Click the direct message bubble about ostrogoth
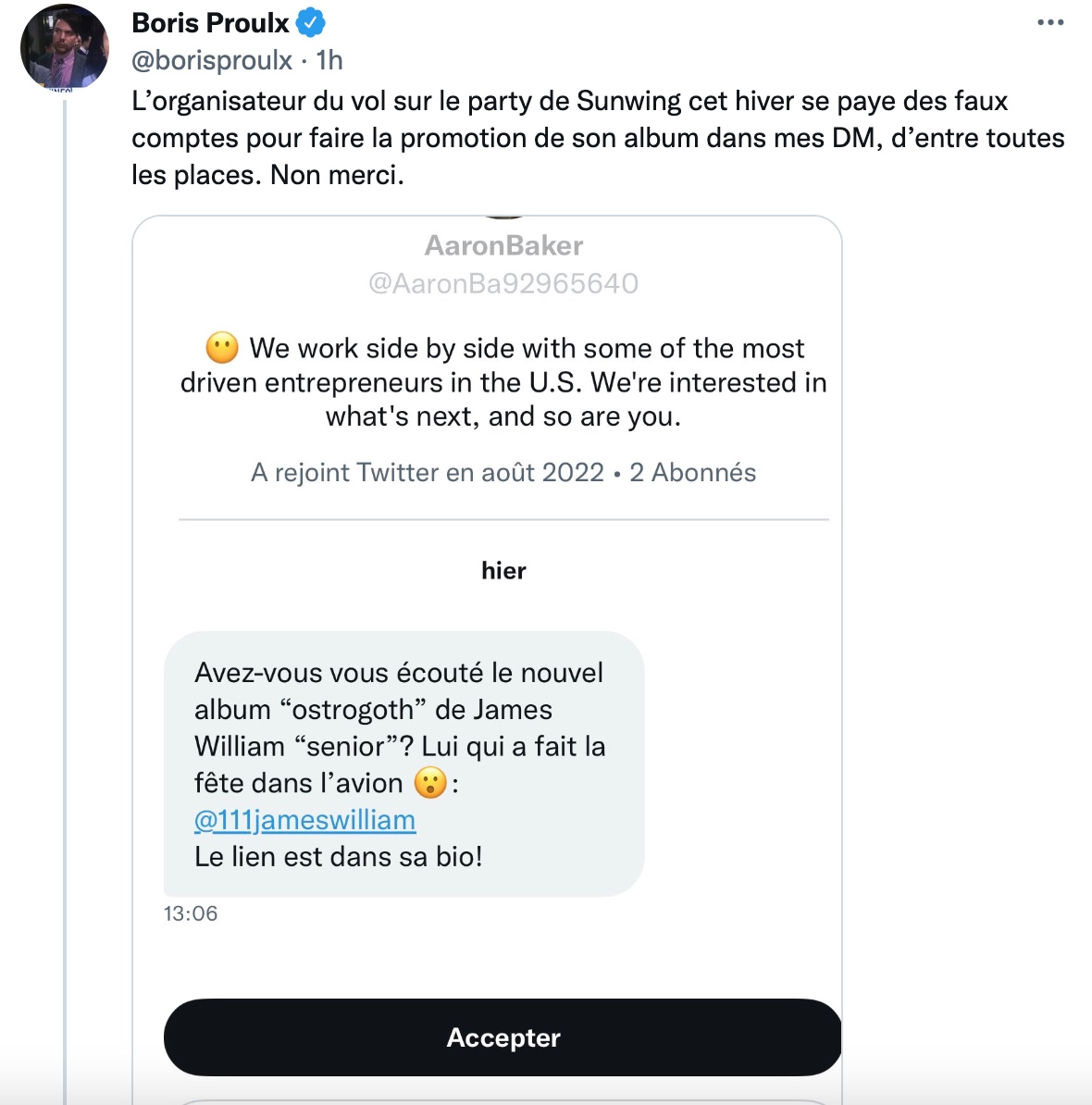Viewport: 1092px width, 1105px height. click(403, 764)
